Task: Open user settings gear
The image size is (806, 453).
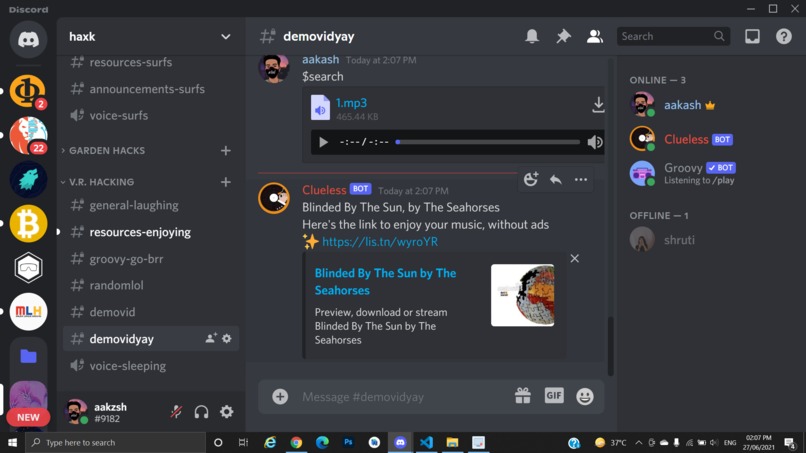Action: pos(227,411)
